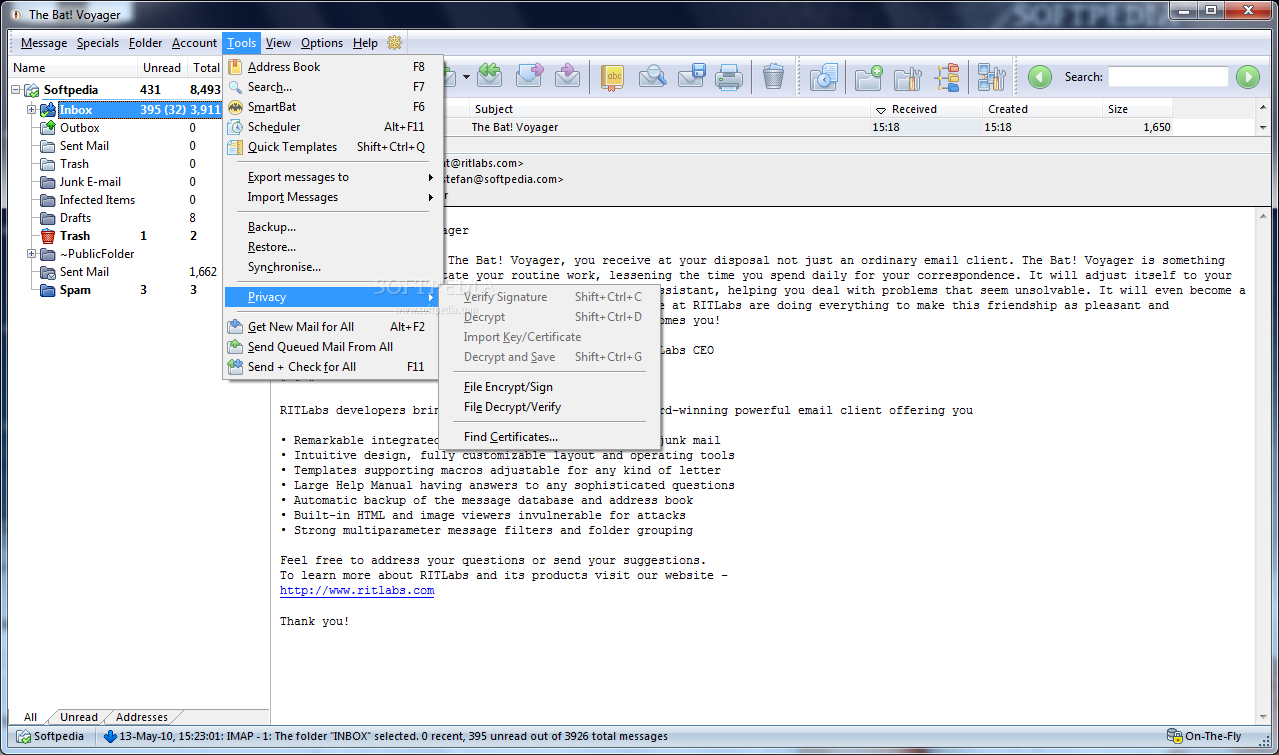
Task: Click the Save message floppy toolbar icon
Action: [691, 76]
